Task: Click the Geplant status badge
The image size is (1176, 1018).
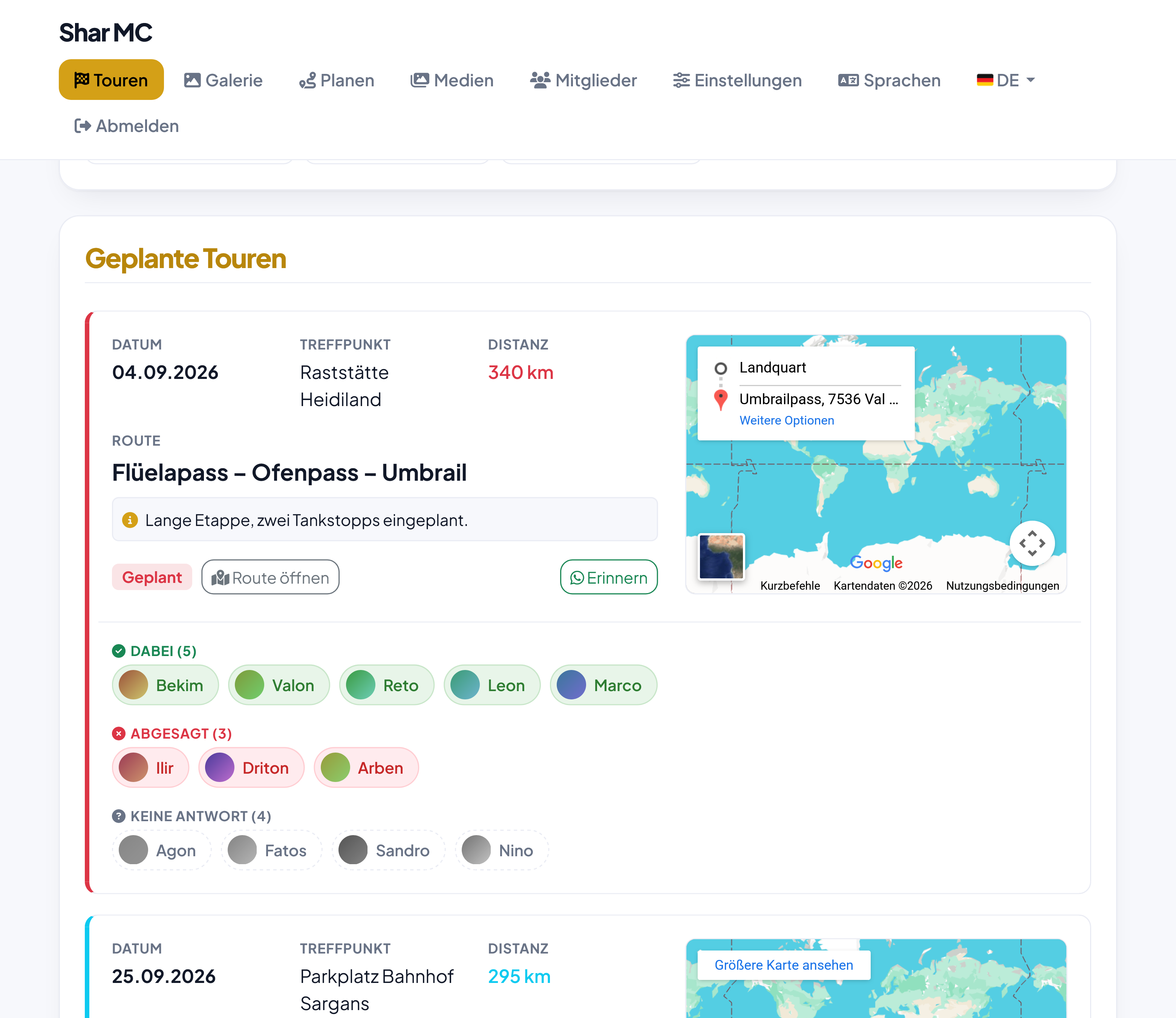Action: pos(152,577)
